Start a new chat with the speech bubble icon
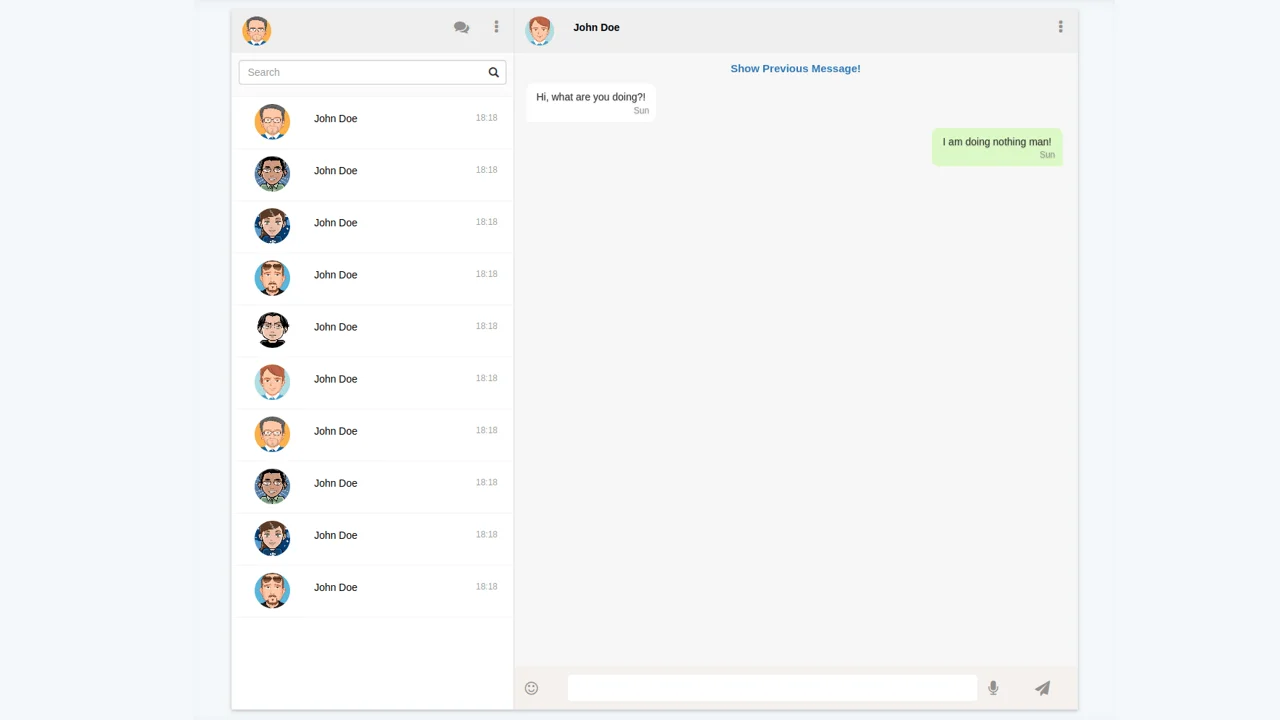 [x=461, y=27]
